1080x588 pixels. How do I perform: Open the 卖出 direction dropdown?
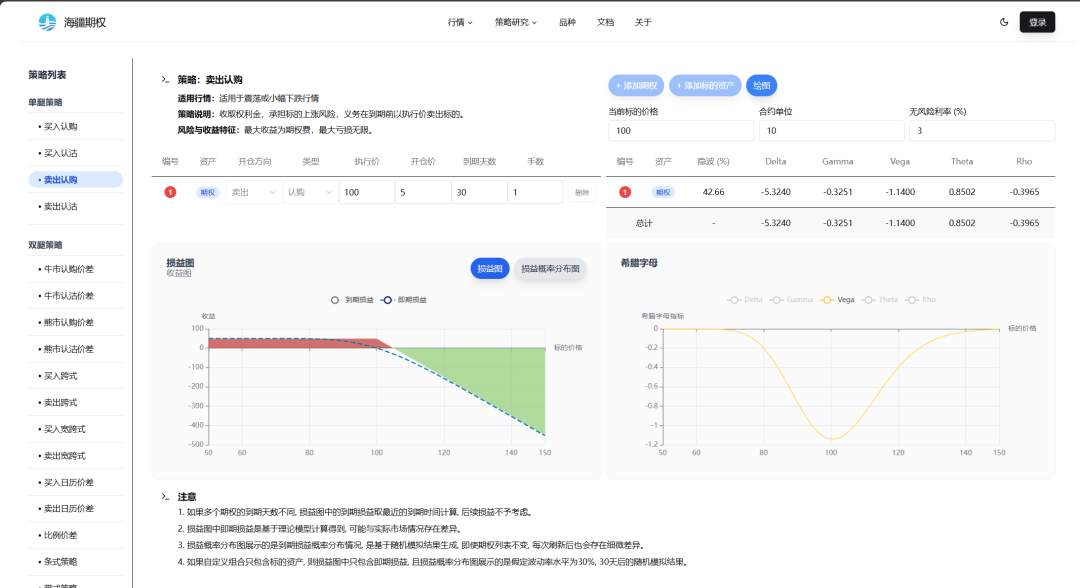point(254,192)
